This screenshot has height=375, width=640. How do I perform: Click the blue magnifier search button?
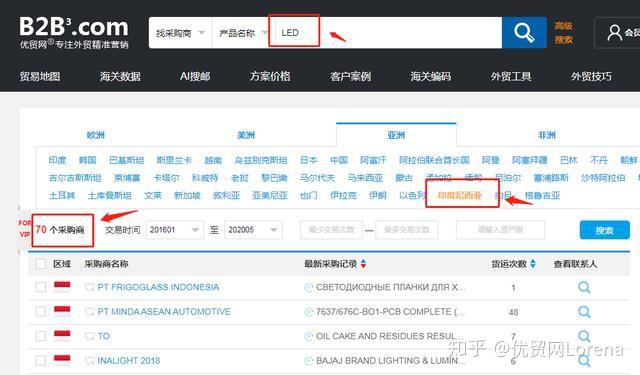(x=524, y=33)
